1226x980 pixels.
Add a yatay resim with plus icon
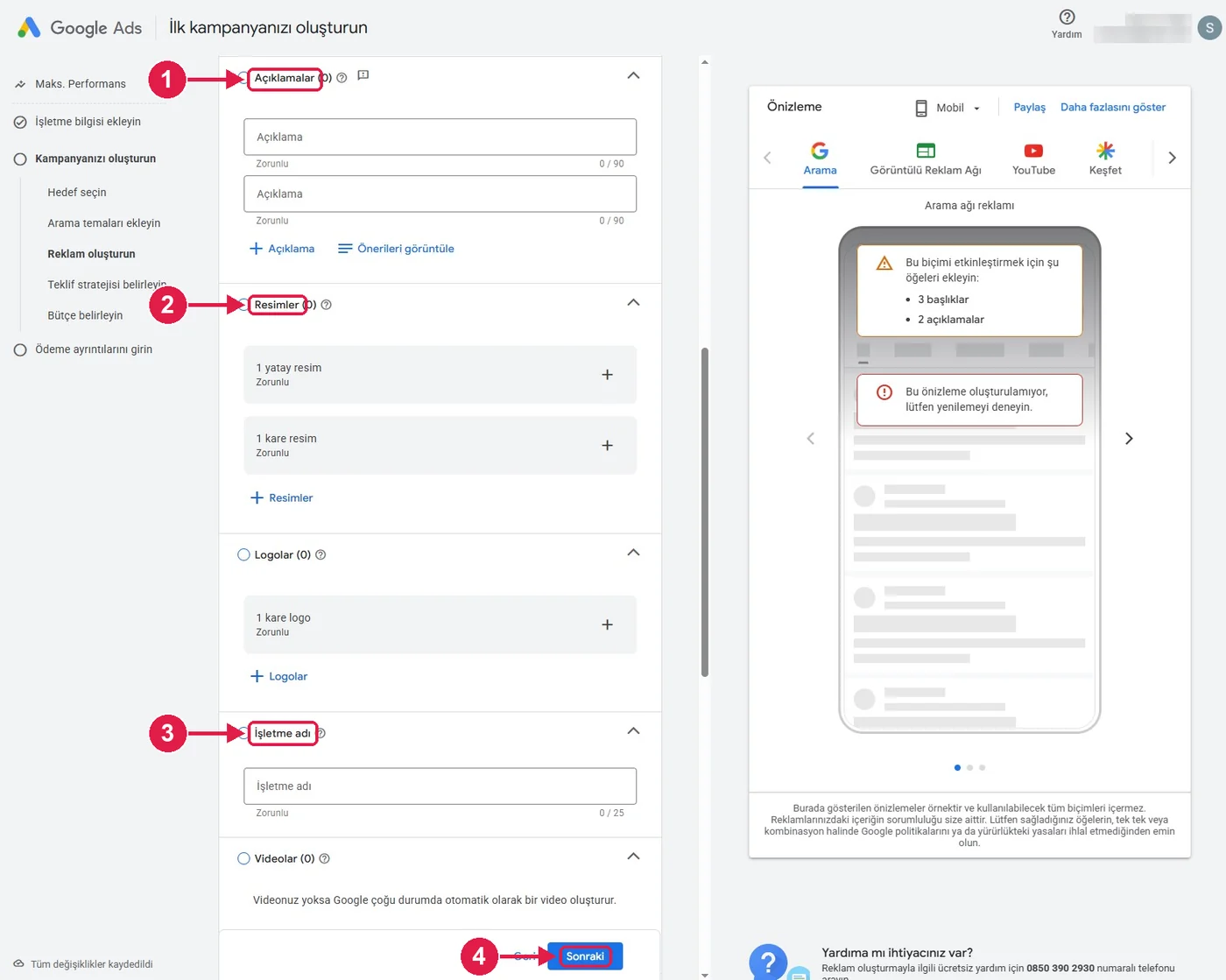607,375
